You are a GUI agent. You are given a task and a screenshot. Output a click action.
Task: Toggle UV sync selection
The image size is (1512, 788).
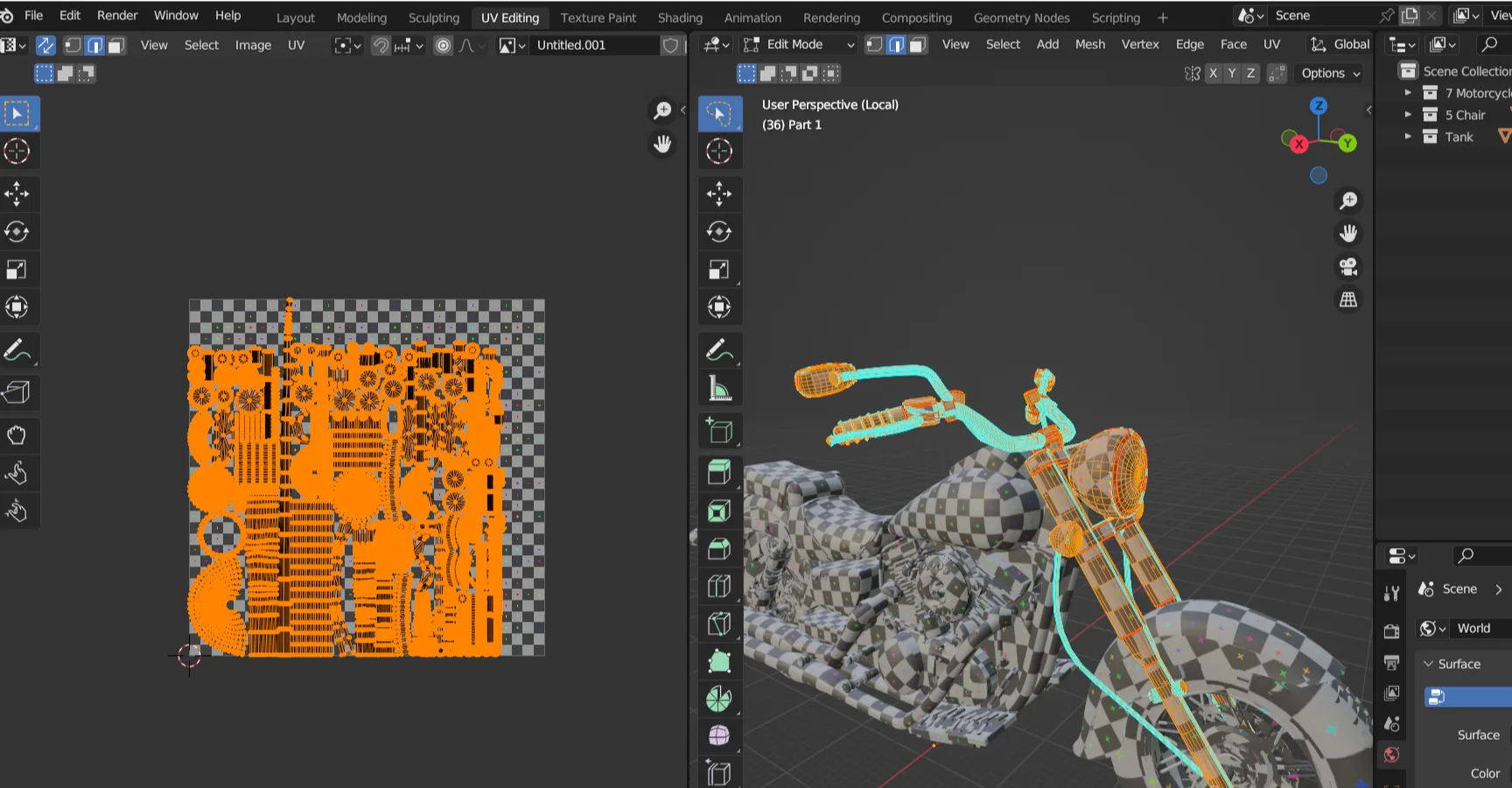click(45, 46)
